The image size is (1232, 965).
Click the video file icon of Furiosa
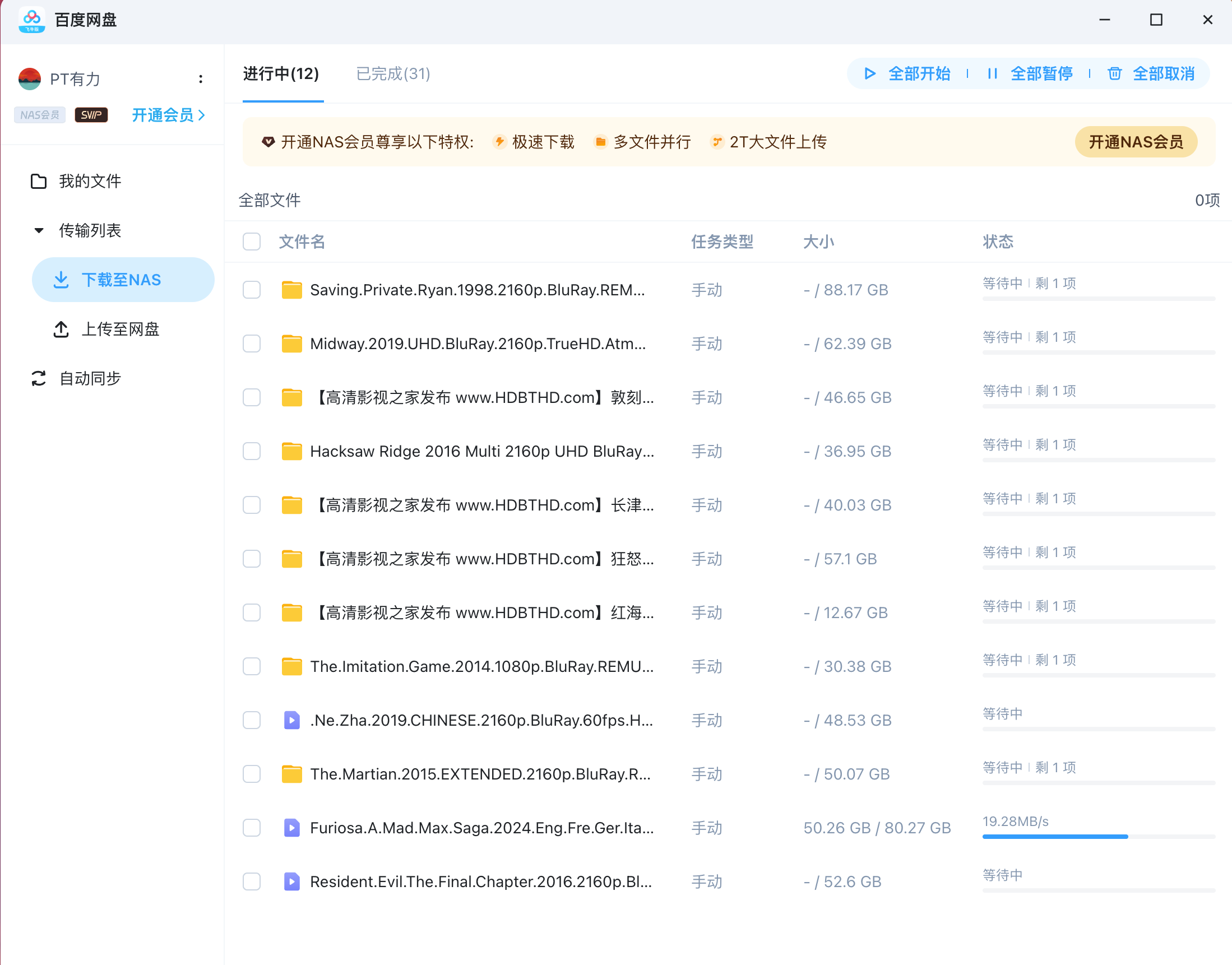291,828
